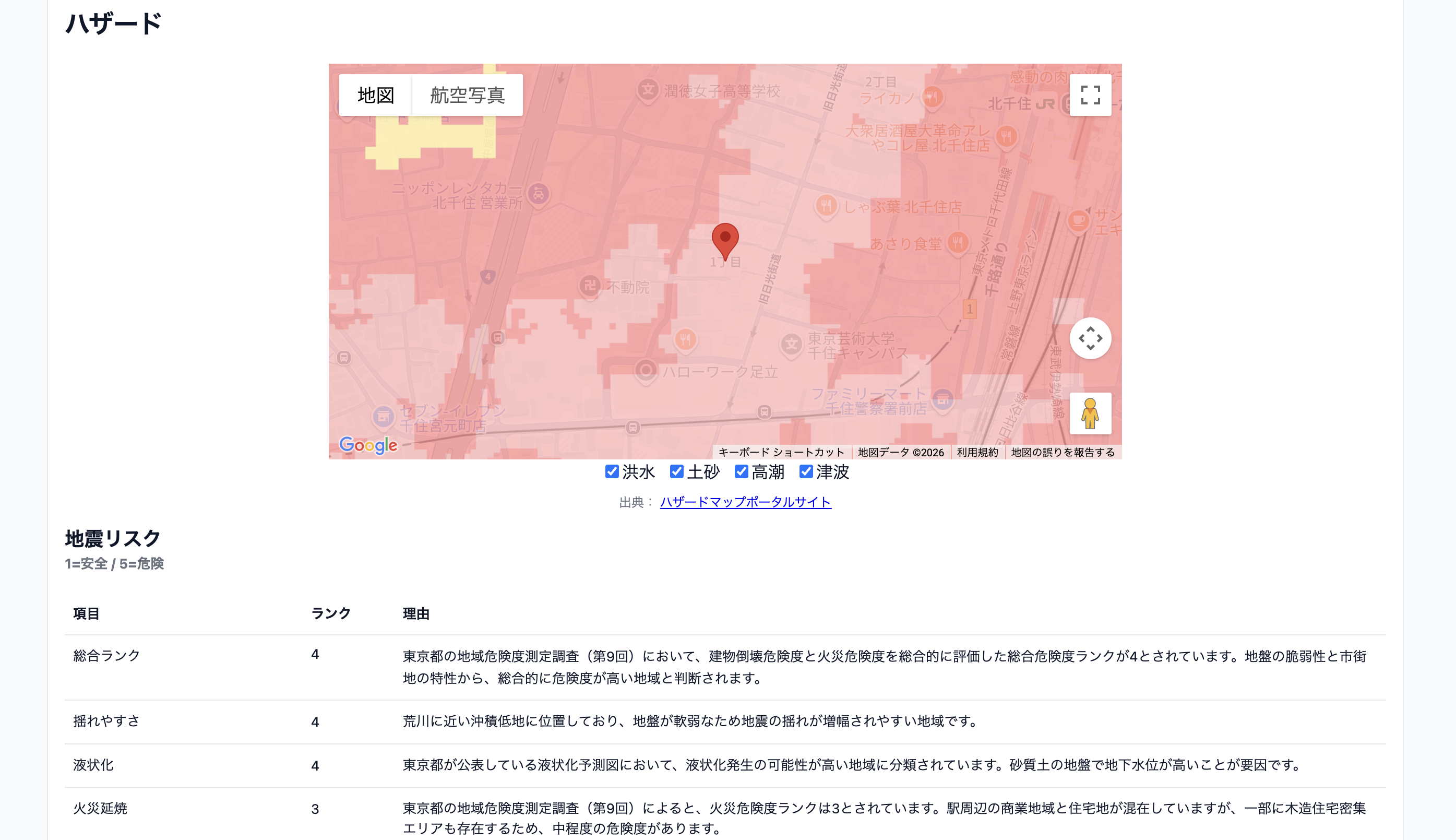Click the fullscreen icon on the map
This screenshot has height=840, width=1456.
(x=1090, y=94)
